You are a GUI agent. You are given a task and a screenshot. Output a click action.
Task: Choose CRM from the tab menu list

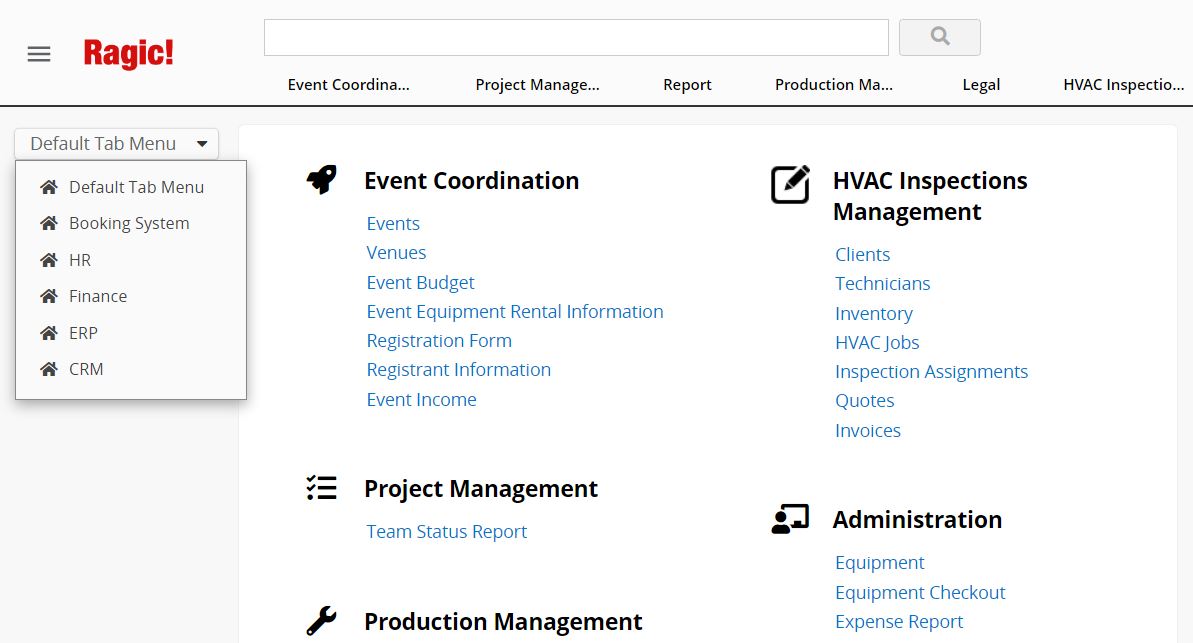click(86, 369)
